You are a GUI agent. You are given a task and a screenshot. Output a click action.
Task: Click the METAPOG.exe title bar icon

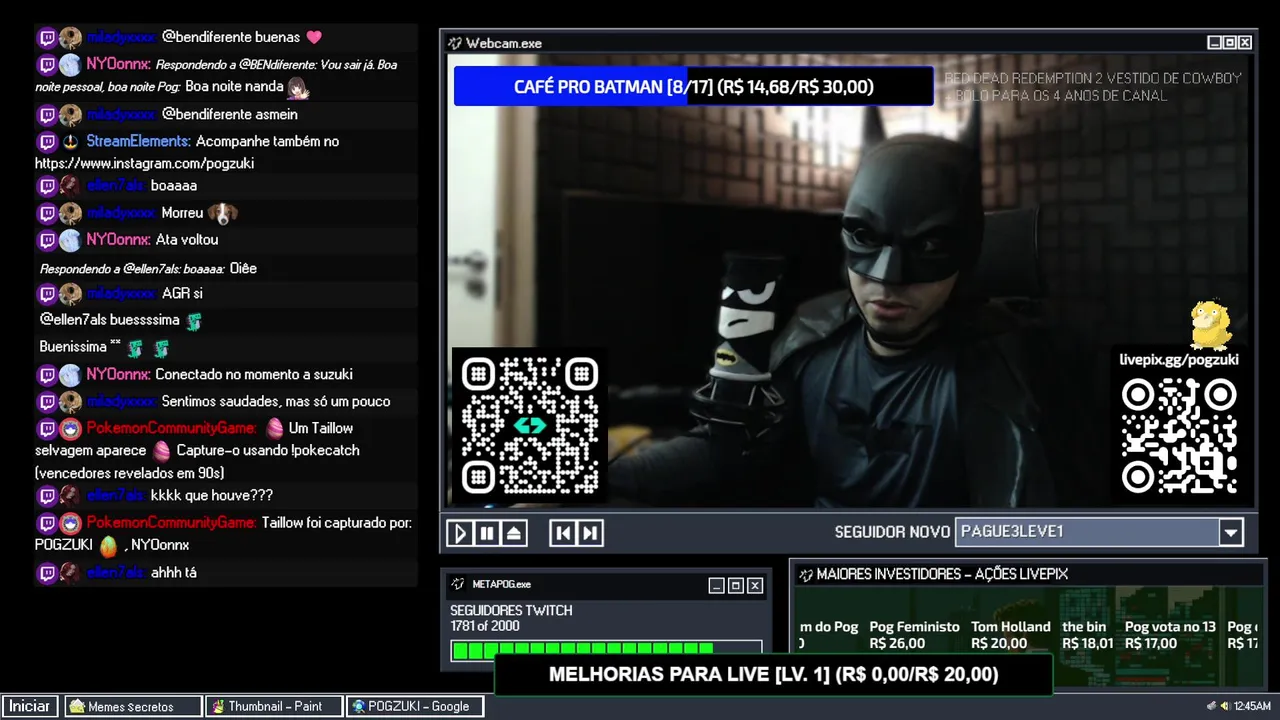pos(458,584)
